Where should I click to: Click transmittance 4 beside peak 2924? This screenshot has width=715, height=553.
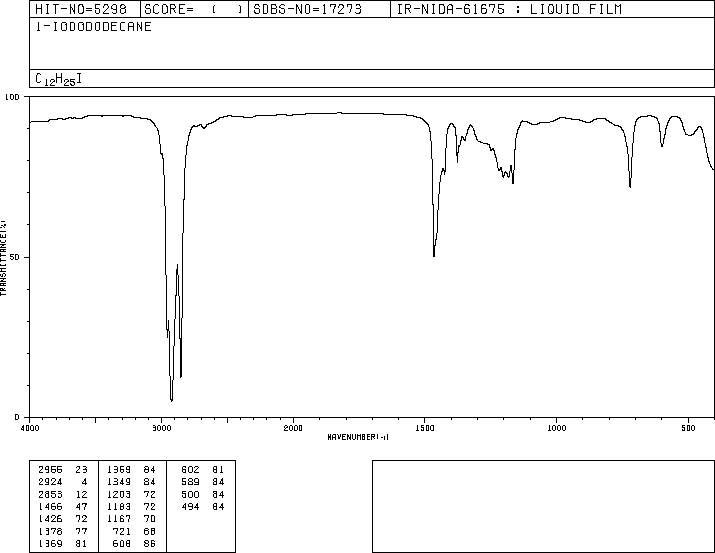click(x=84, y=482)
